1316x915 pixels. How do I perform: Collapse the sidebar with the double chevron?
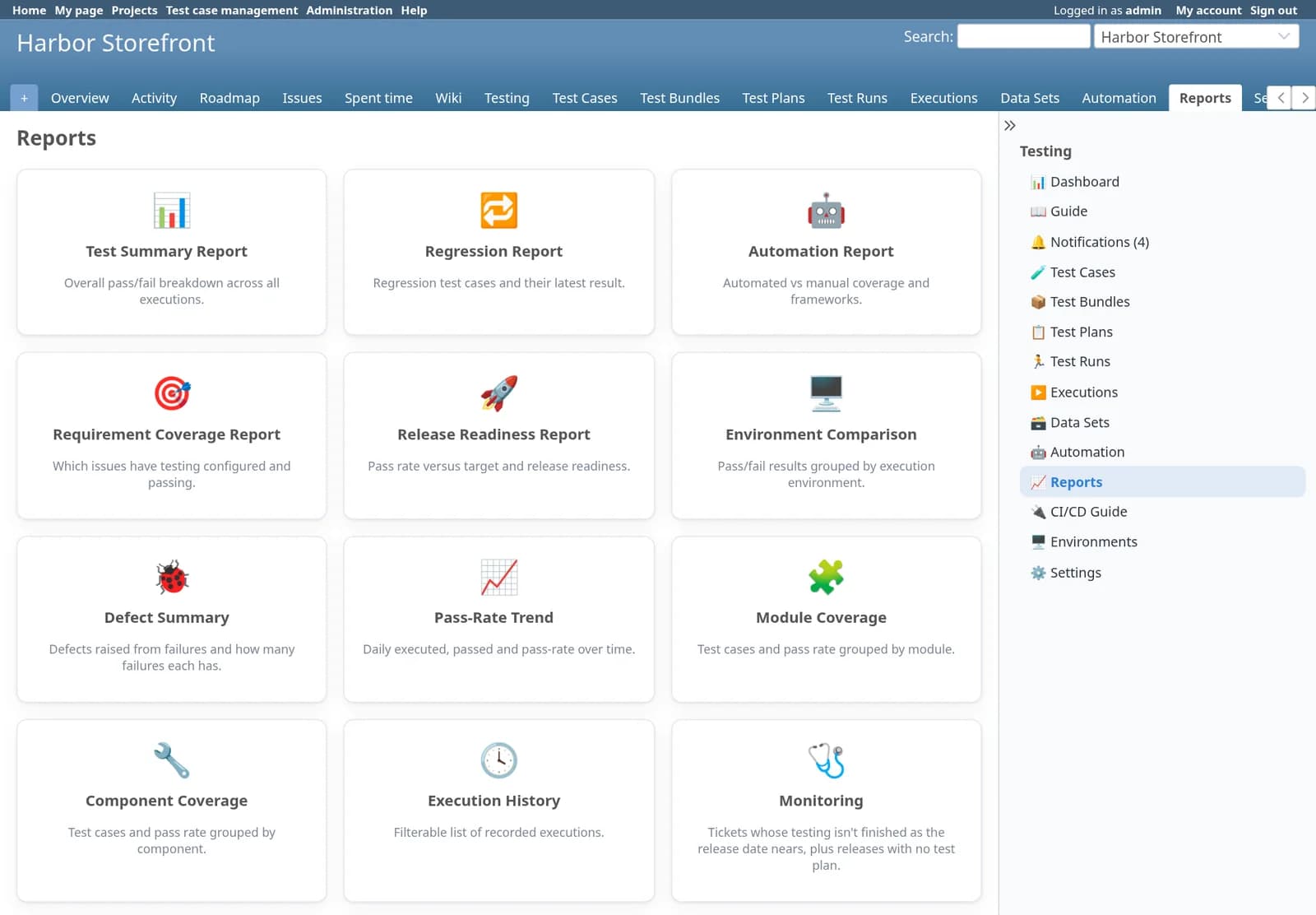click(1010, 126)
